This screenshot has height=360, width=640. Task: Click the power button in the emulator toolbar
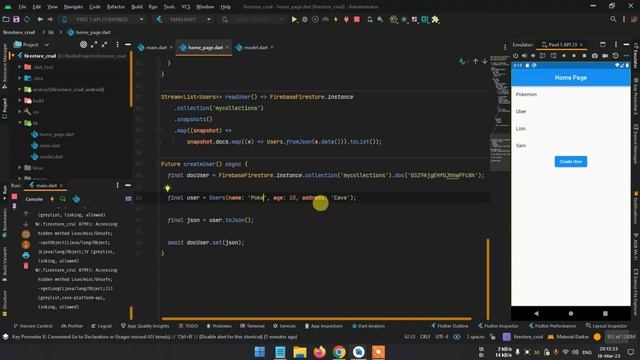(516, 56)
